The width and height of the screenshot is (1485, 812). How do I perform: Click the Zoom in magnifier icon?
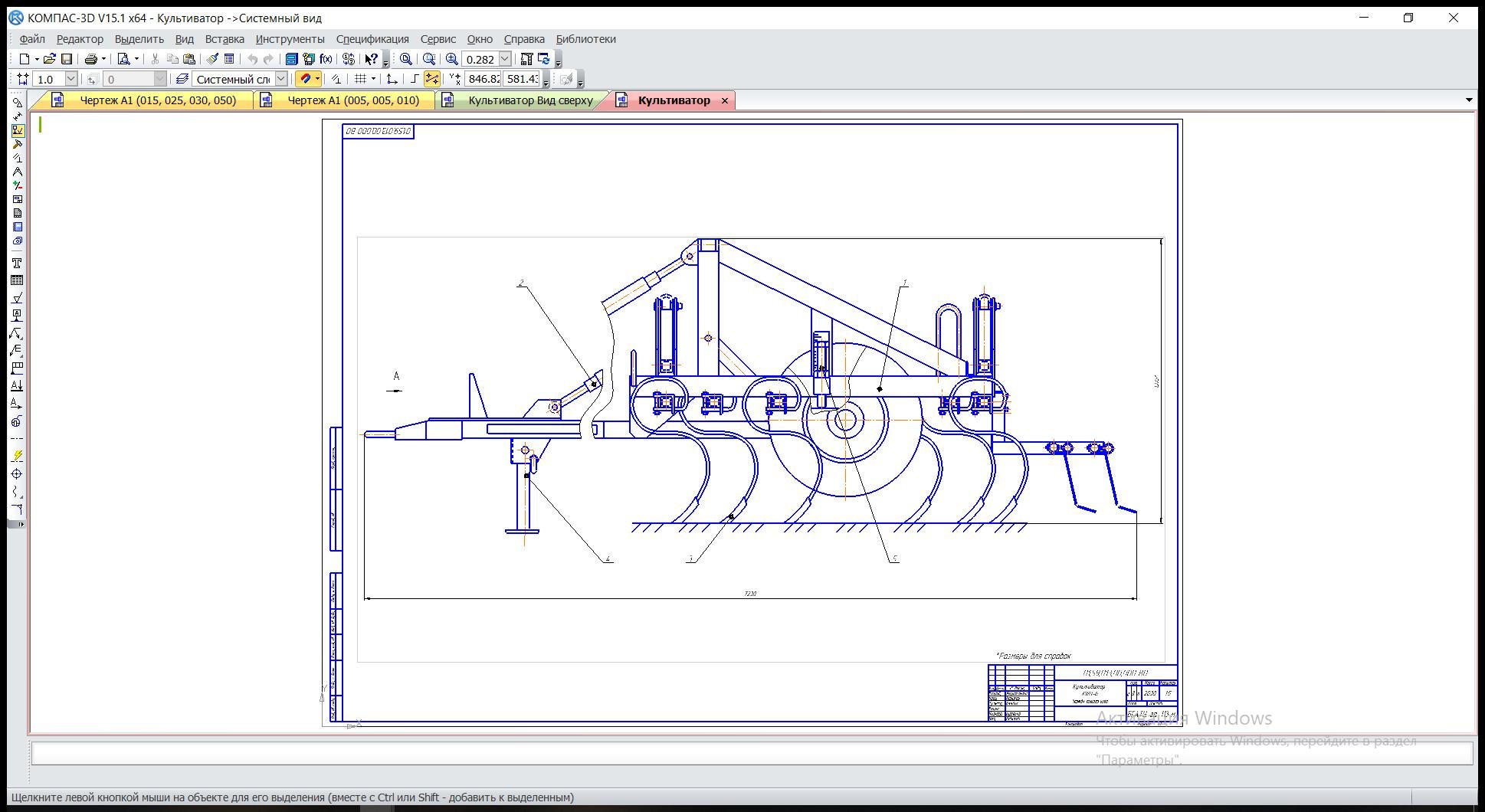452,59
